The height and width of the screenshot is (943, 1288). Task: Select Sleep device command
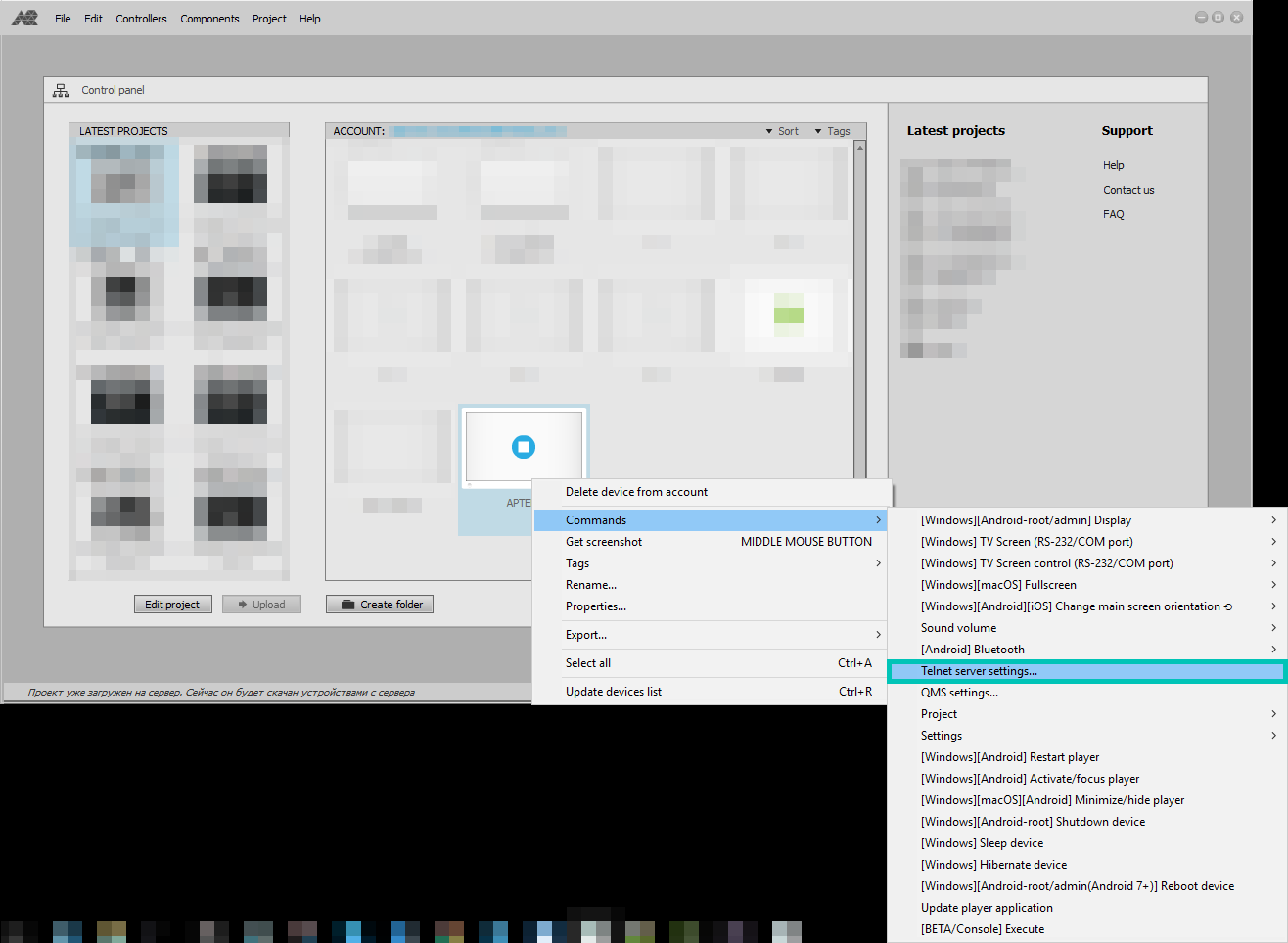coord(1086,843)
